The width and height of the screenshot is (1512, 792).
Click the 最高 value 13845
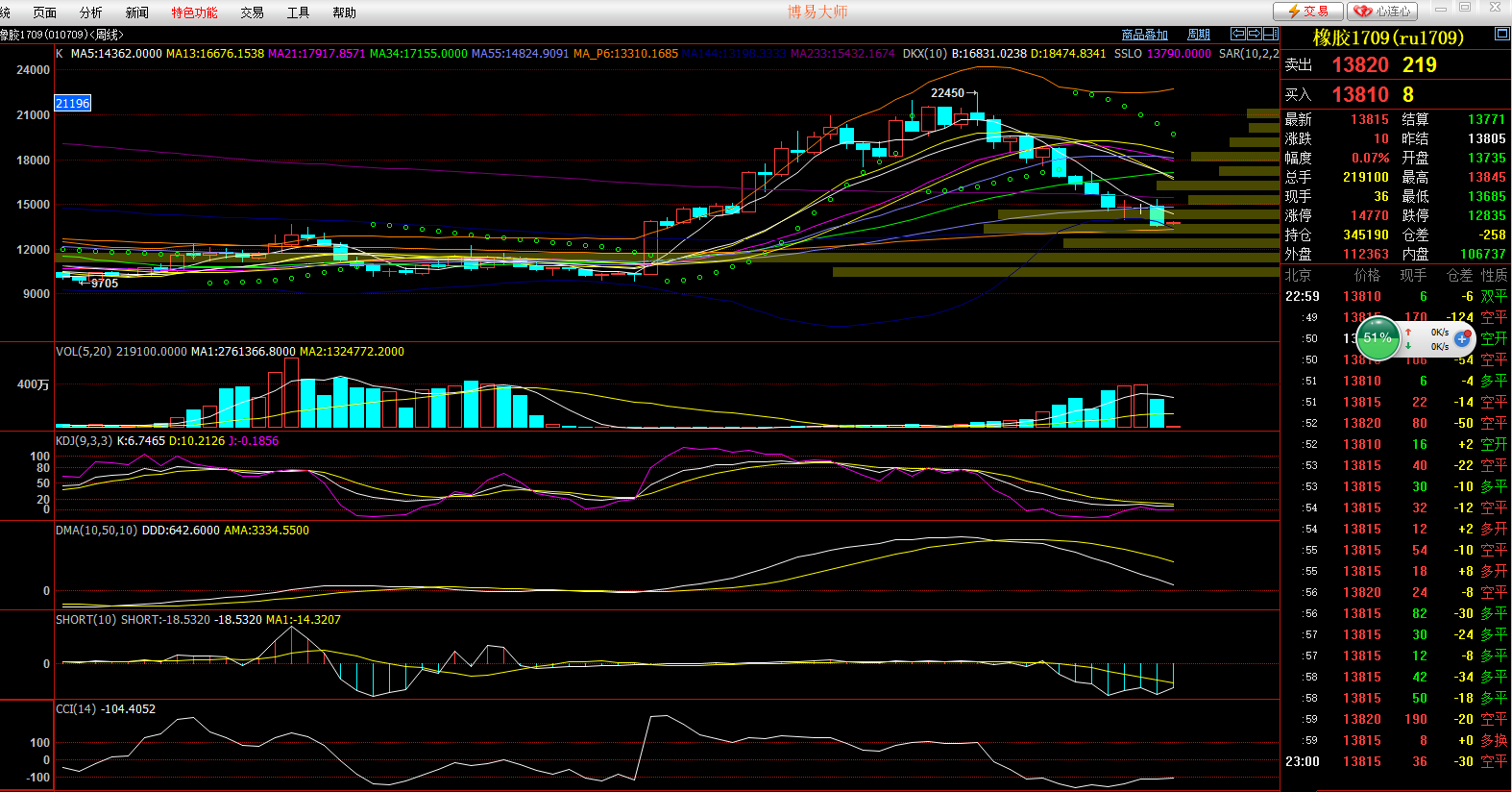(1486, 177)
